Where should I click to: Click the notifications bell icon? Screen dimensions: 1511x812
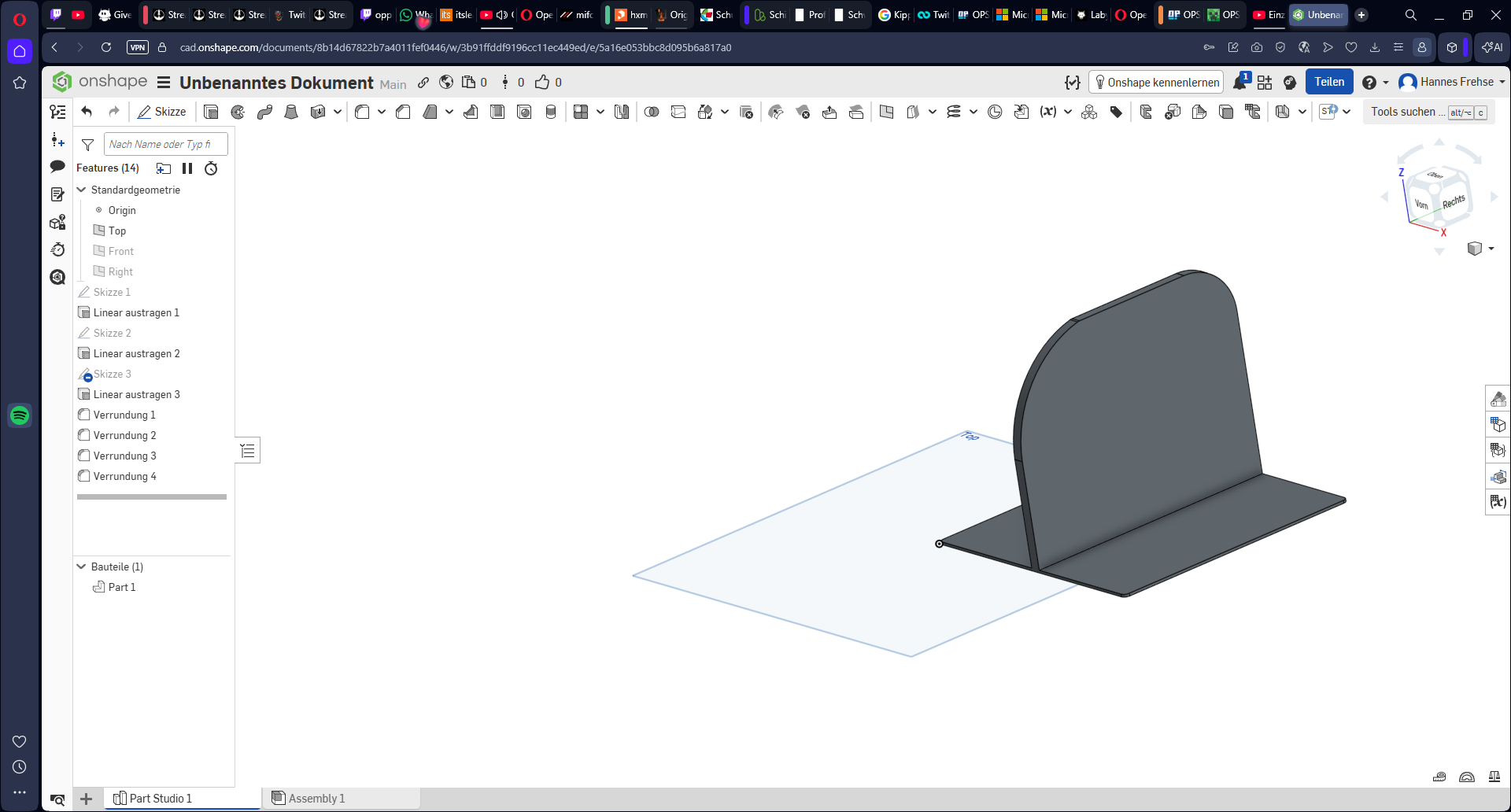click(x=1240, y=82)
